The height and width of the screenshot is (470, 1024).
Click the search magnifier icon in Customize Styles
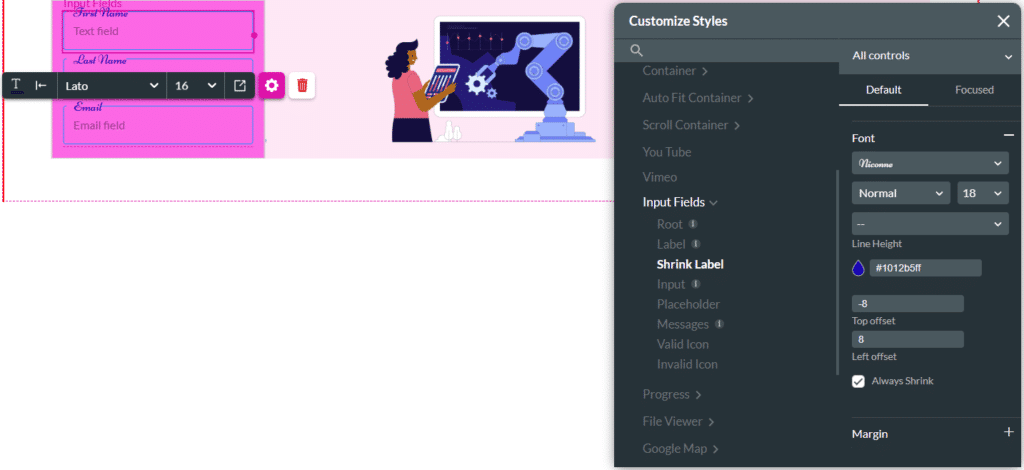tap(636, 50)
